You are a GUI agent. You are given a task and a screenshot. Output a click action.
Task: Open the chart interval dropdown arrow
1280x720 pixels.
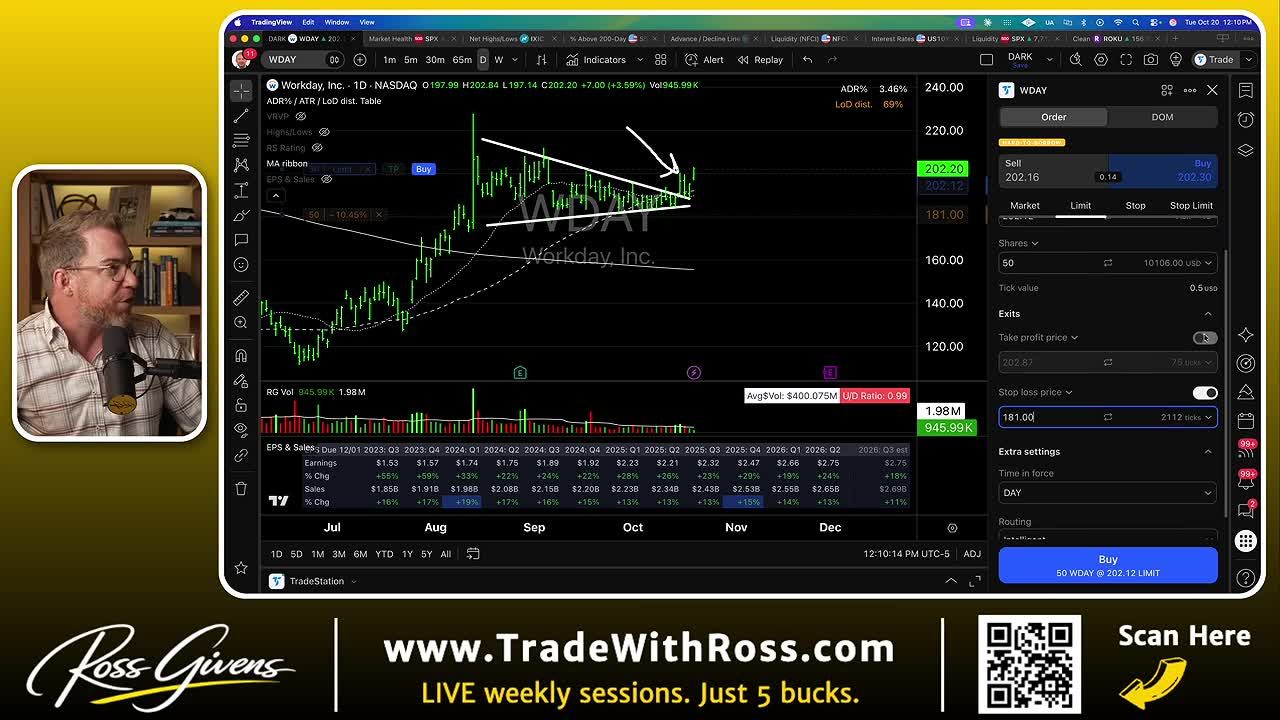coord(516,60)
